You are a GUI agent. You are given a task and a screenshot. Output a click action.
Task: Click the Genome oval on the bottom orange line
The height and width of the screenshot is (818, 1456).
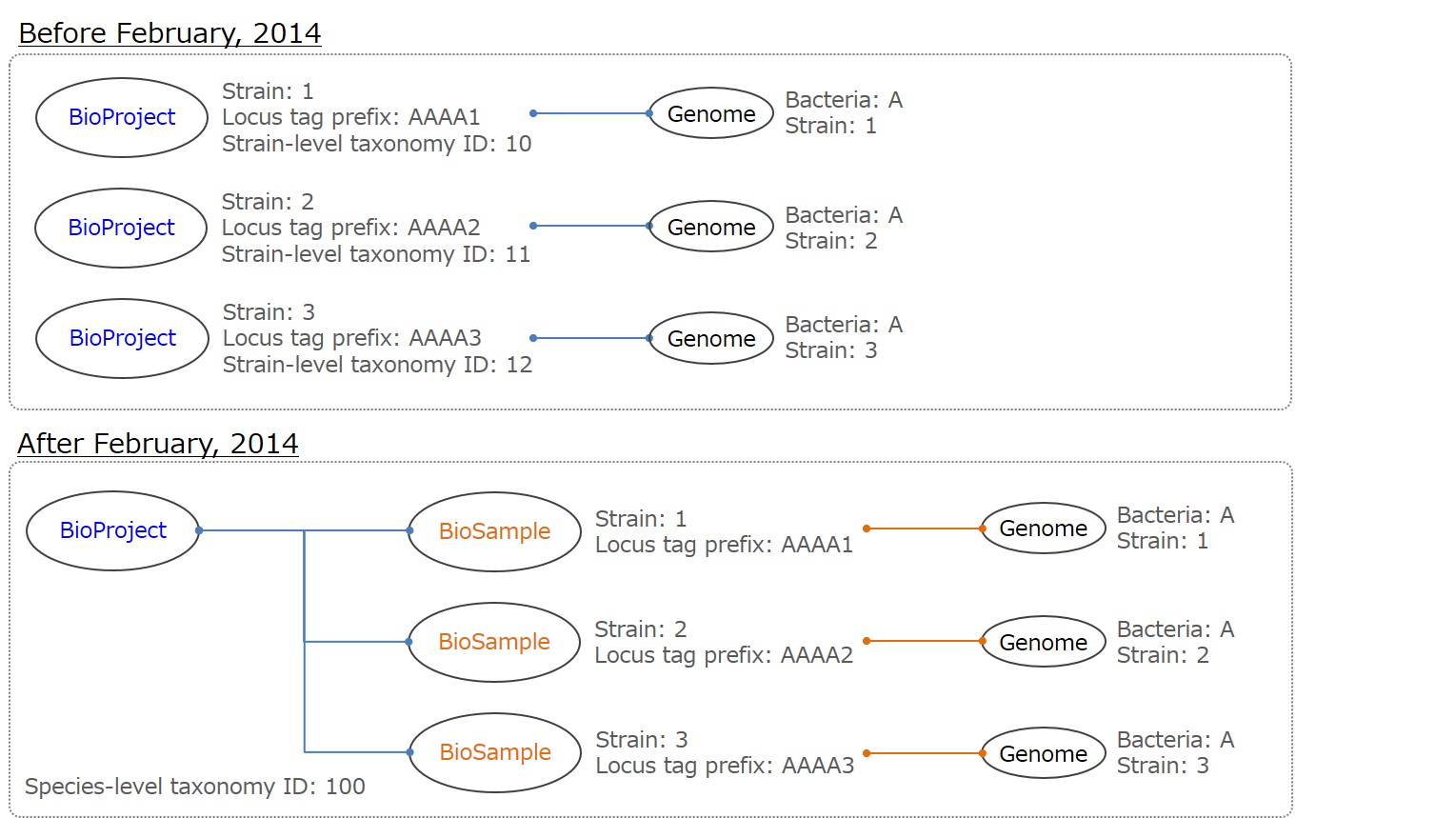coord(1043,753)
